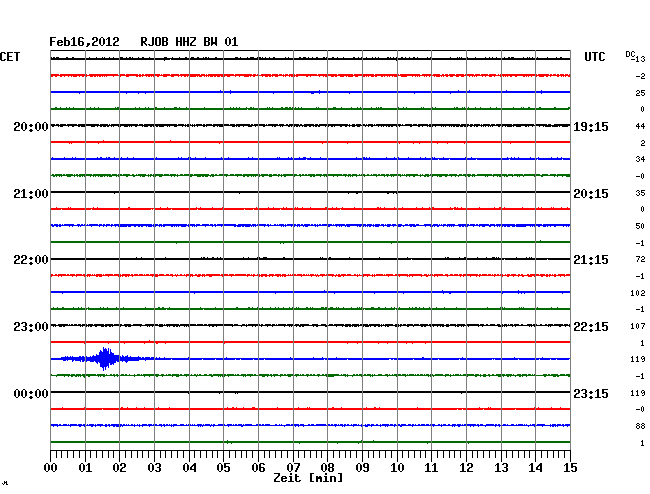Click the Zeit [min] axis title

click(308, 478)
